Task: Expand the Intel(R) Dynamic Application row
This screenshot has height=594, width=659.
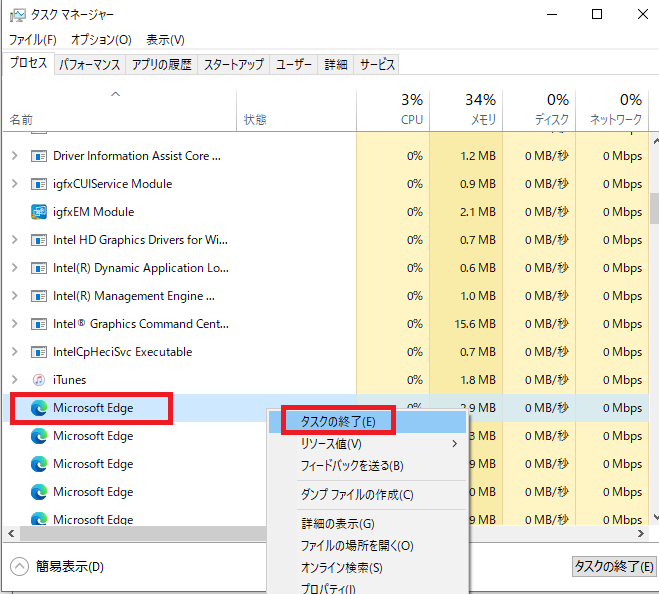Action: (x=15, y=268)
